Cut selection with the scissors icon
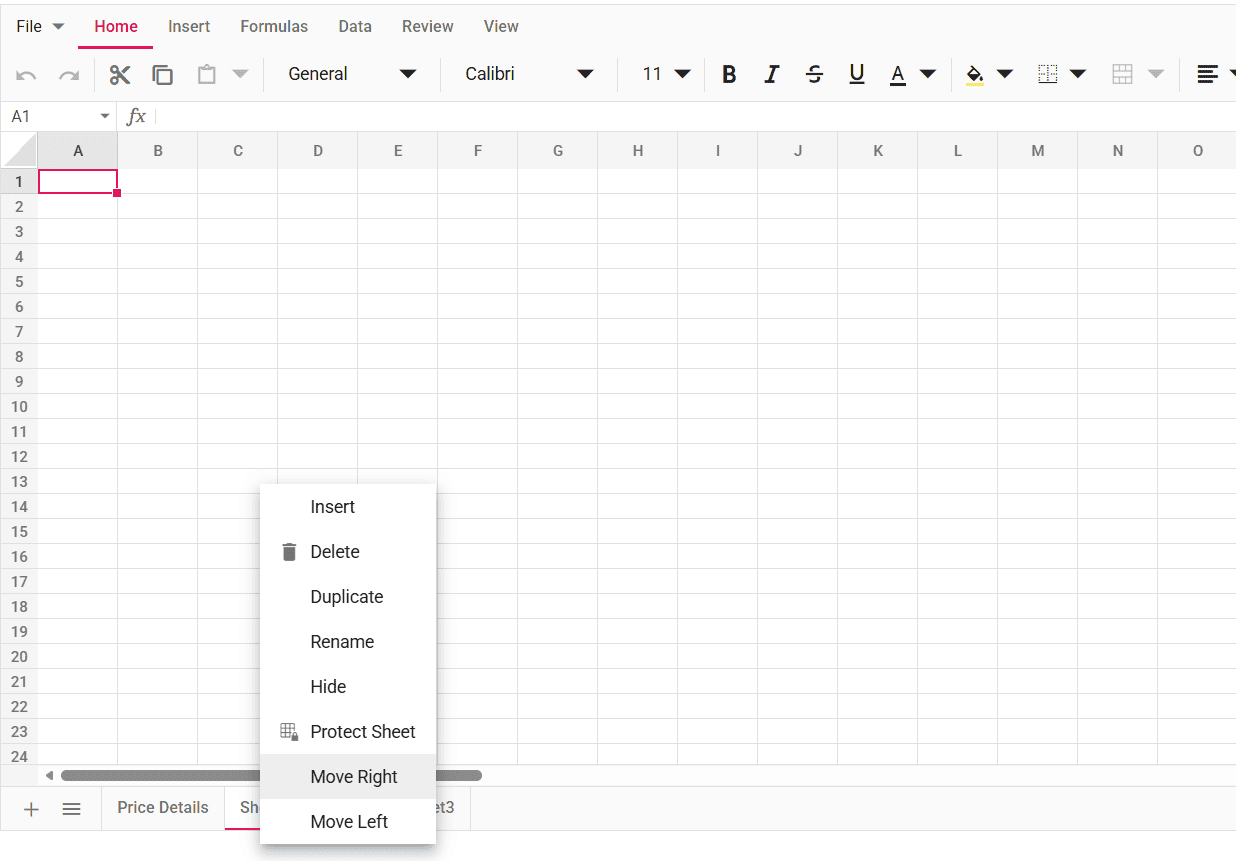Viewport: 1236px width, 861px height. pyautogui.click(x=120, y=75)
